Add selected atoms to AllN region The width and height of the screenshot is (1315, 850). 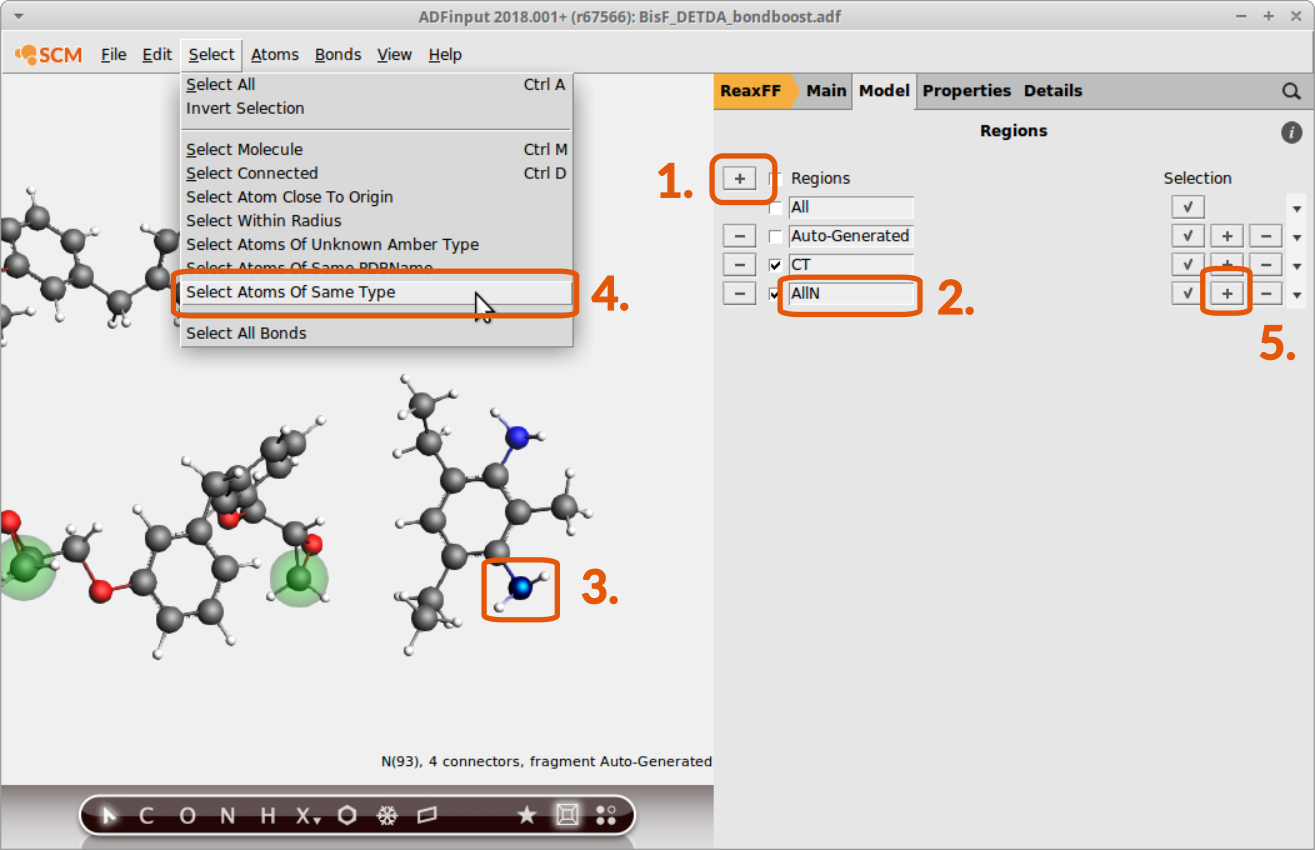pos(1227,294)
